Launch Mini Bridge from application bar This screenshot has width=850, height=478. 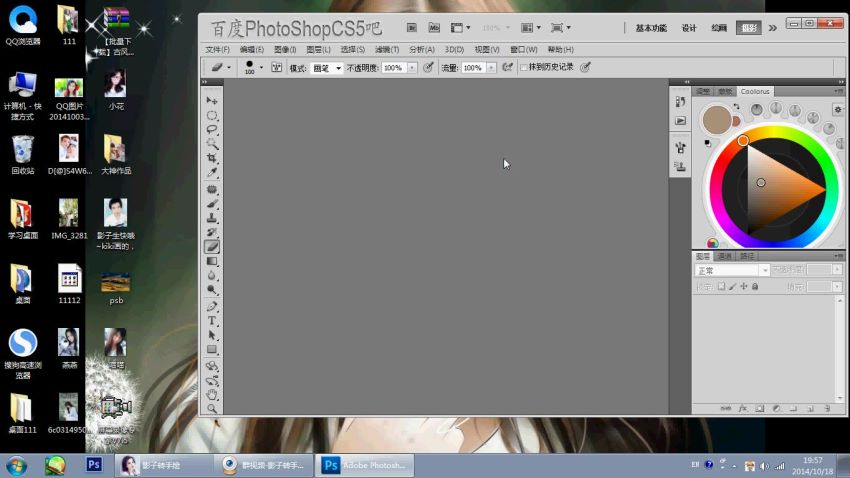pyautogui.click(x=434, y=28)
